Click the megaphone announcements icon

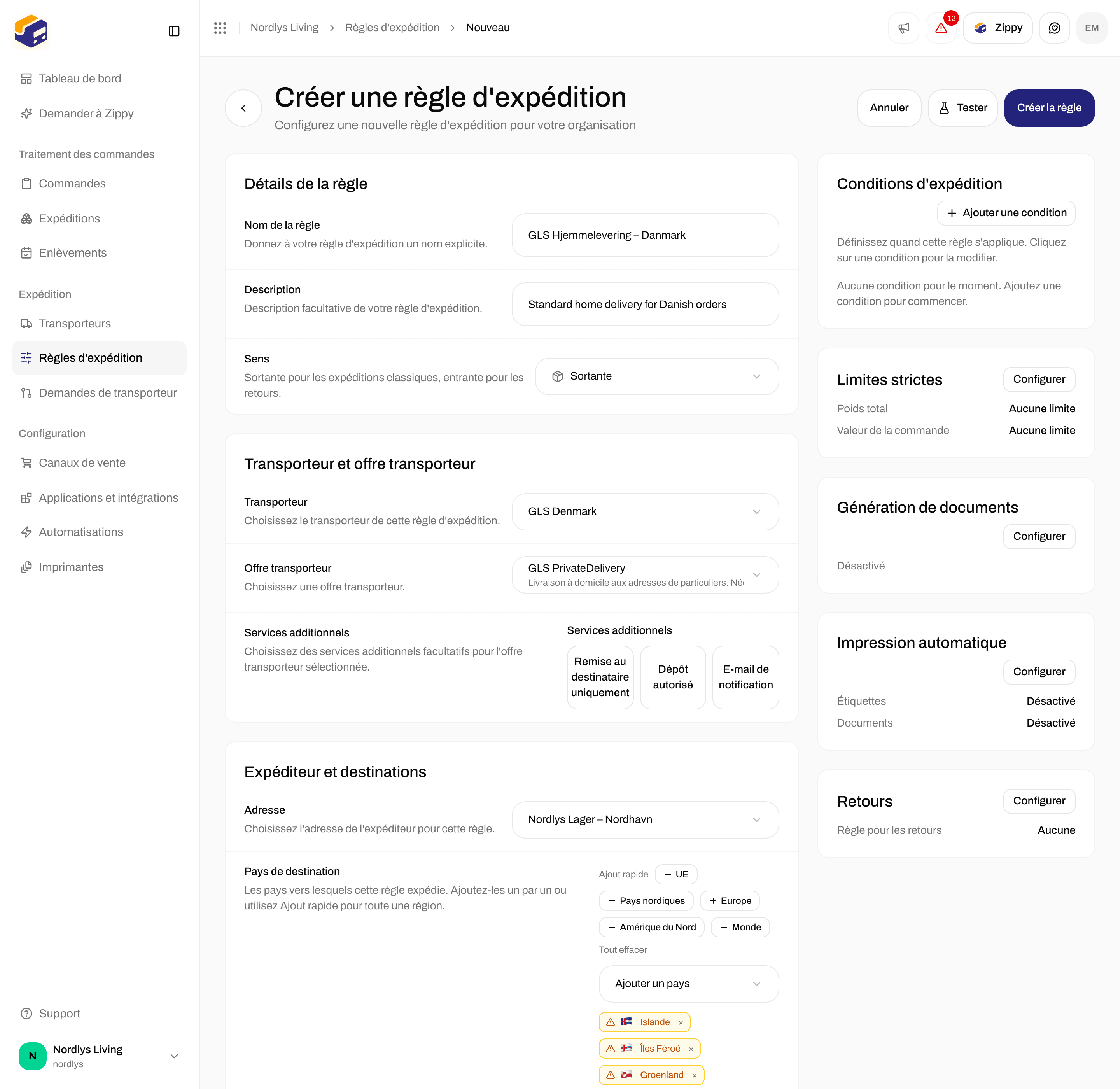pos(904,28)
